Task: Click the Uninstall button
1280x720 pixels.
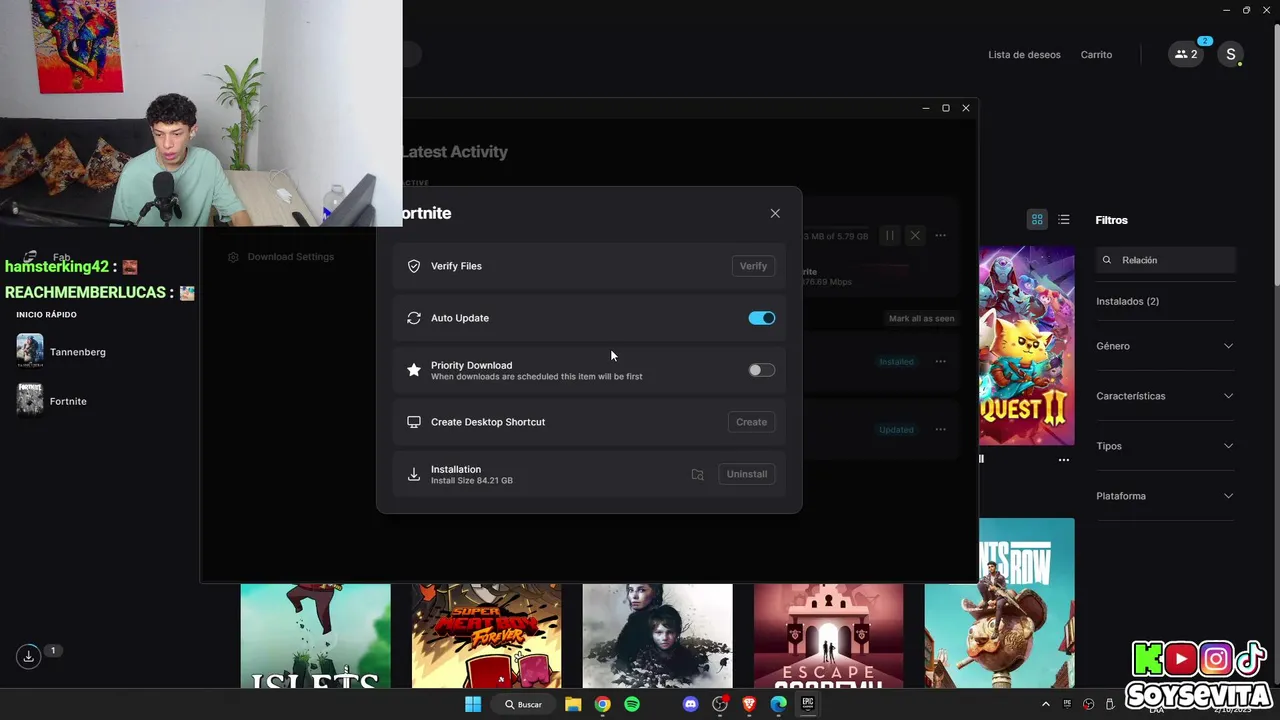Action: [746, 474]
